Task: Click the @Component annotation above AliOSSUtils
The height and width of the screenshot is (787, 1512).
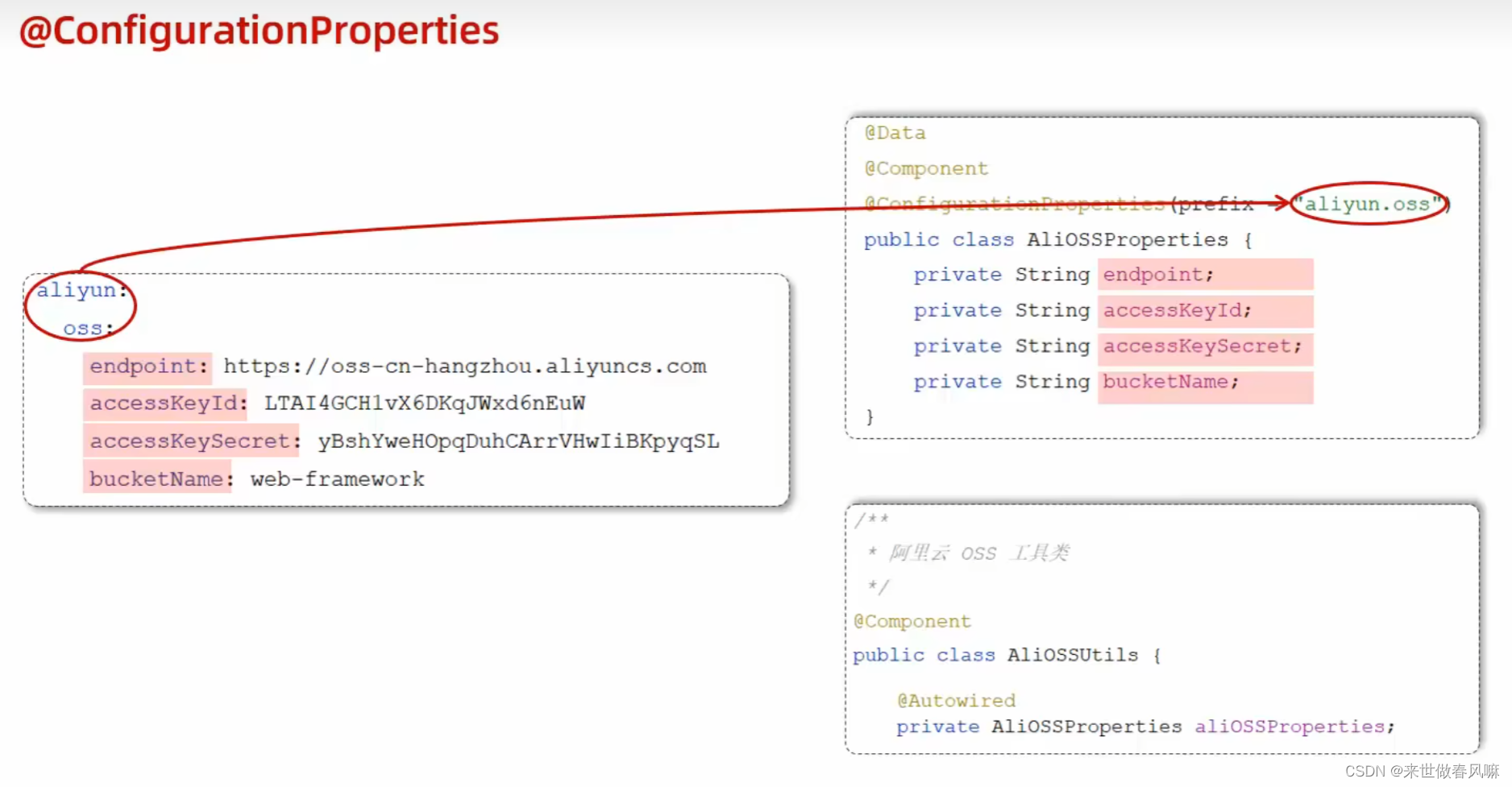Action: tap(912, 621)
